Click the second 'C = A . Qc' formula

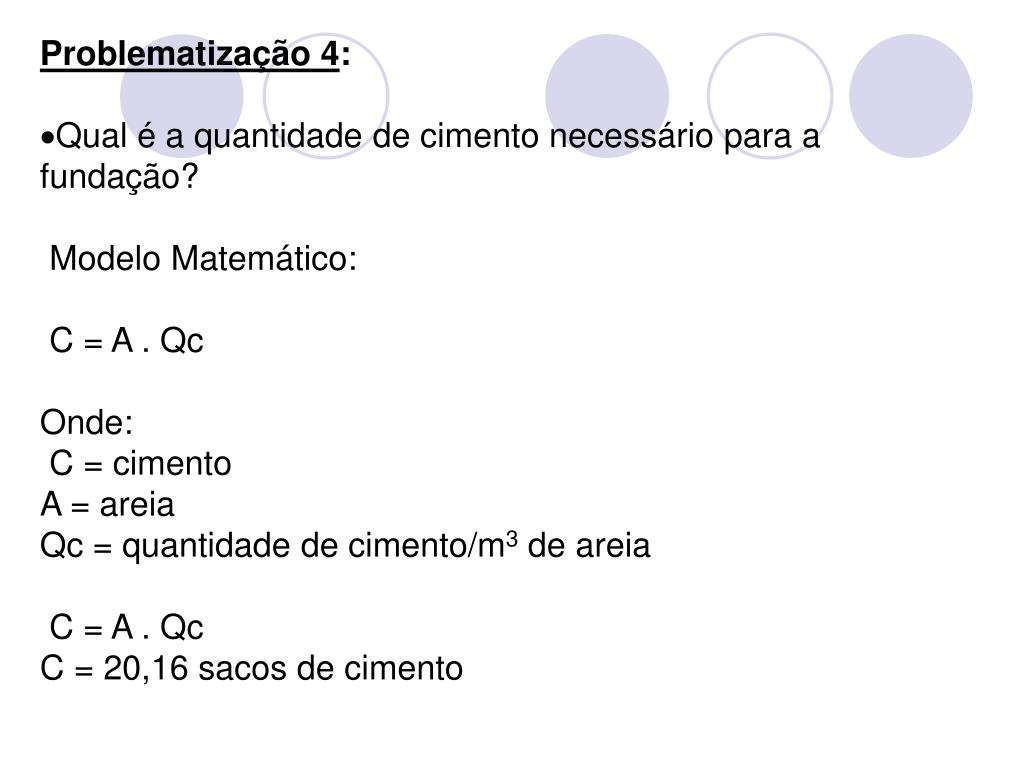pyautogui.click(x=127, y=628)
